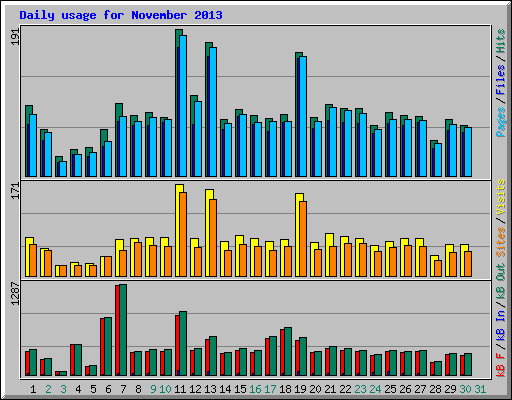The width and height of the screenshot is (512, 400).
Task: Click day 16 on the x-axis
Action: coord(255,389)
